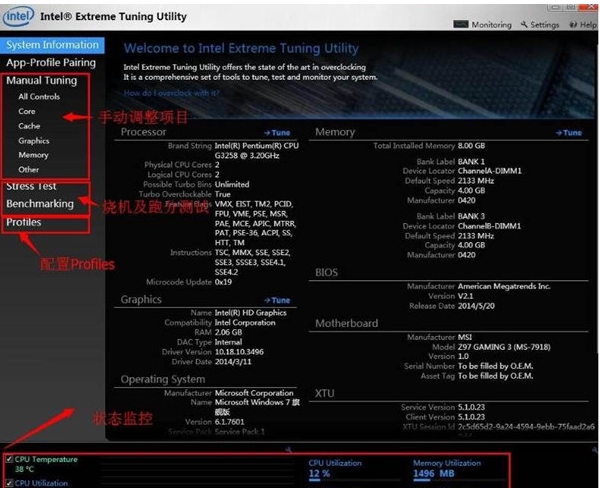This screenshot has width=600, height=488.
Task: Select All Controls under Manual Tuning
Action: tap(39, 96)
